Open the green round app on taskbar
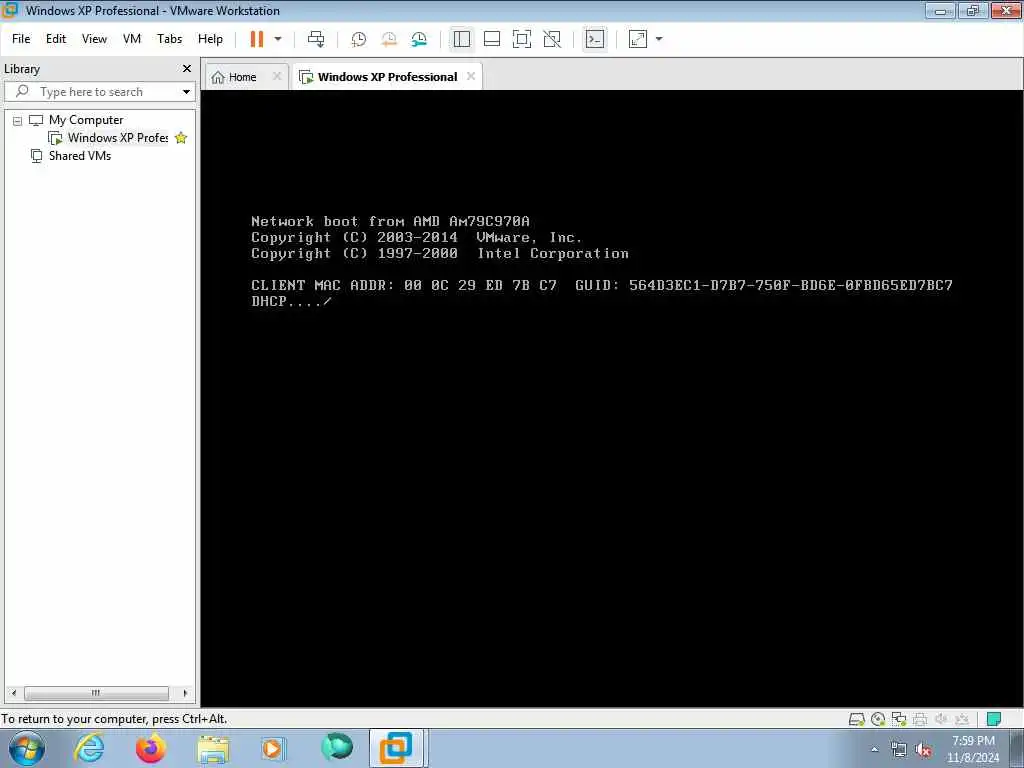Viewport: 1024px width, 768px height. coord(337,746)
